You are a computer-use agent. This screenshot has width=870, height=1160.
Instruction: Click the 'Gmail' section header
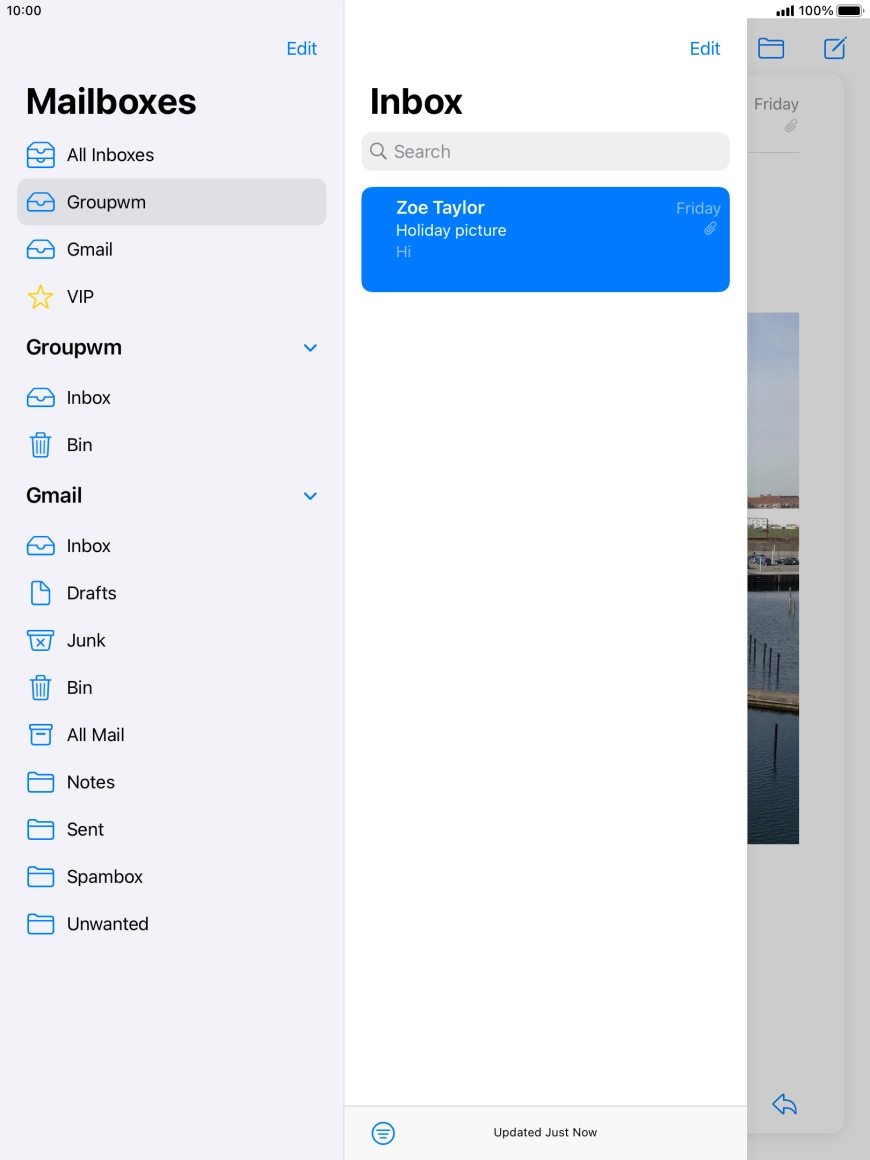(x=54, y=496)
